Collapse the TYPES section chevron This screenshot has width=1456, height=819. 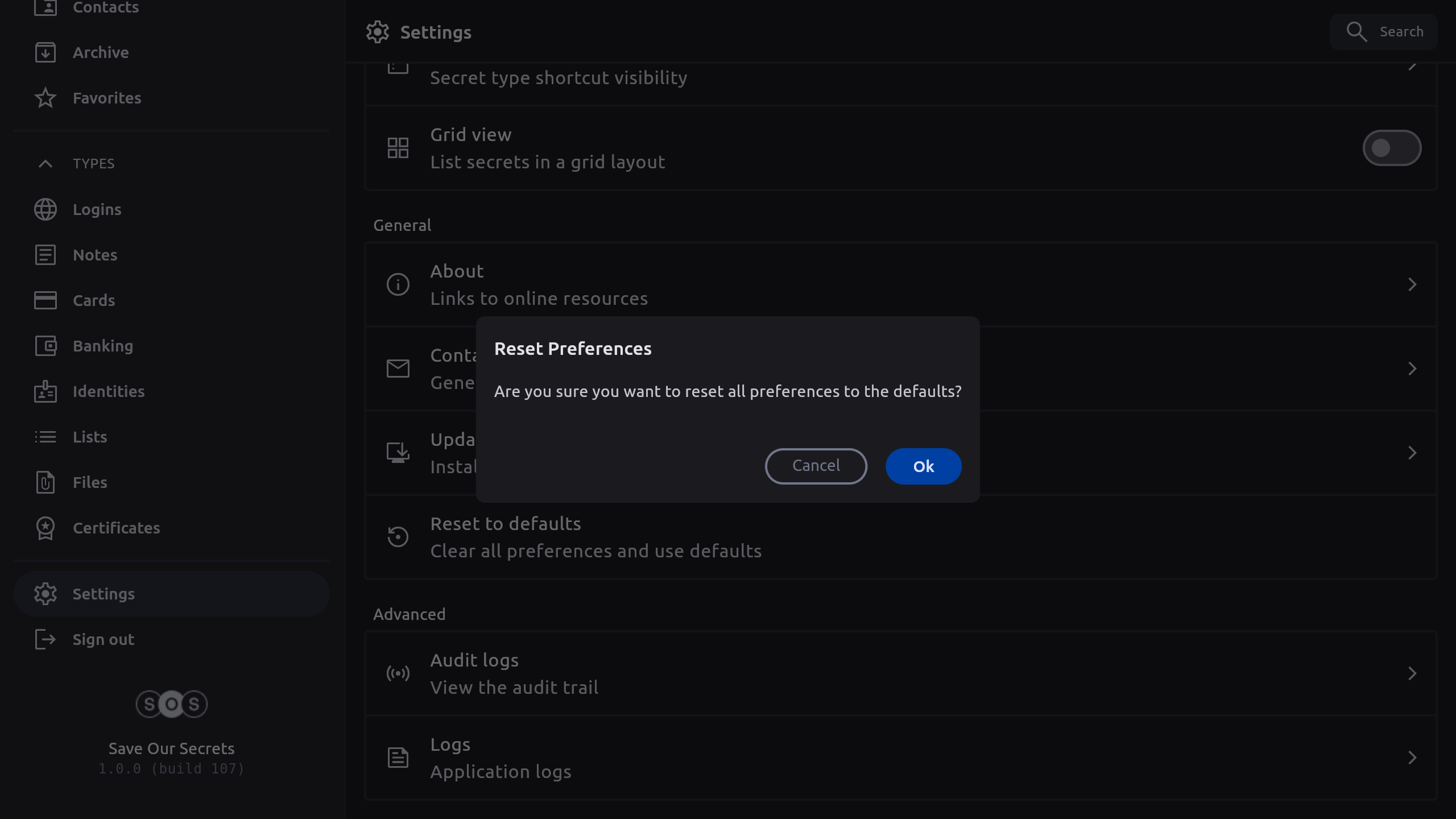45,164
